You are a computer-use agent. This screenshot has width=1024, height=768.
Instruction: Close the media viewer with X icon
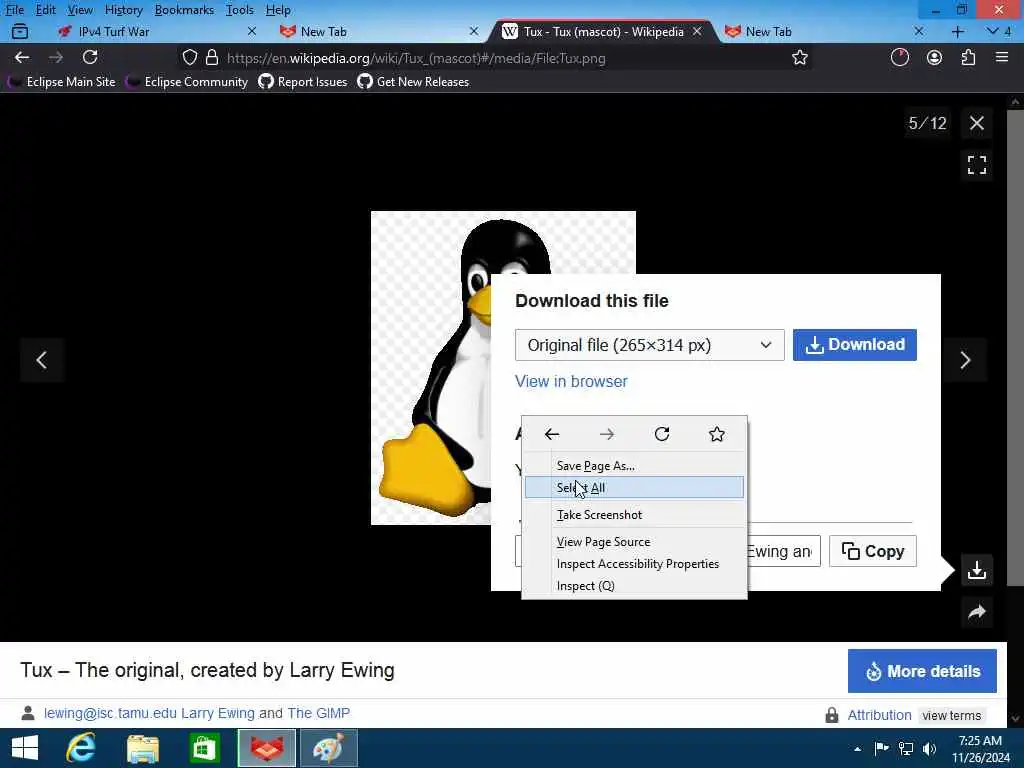pos(976,123)
